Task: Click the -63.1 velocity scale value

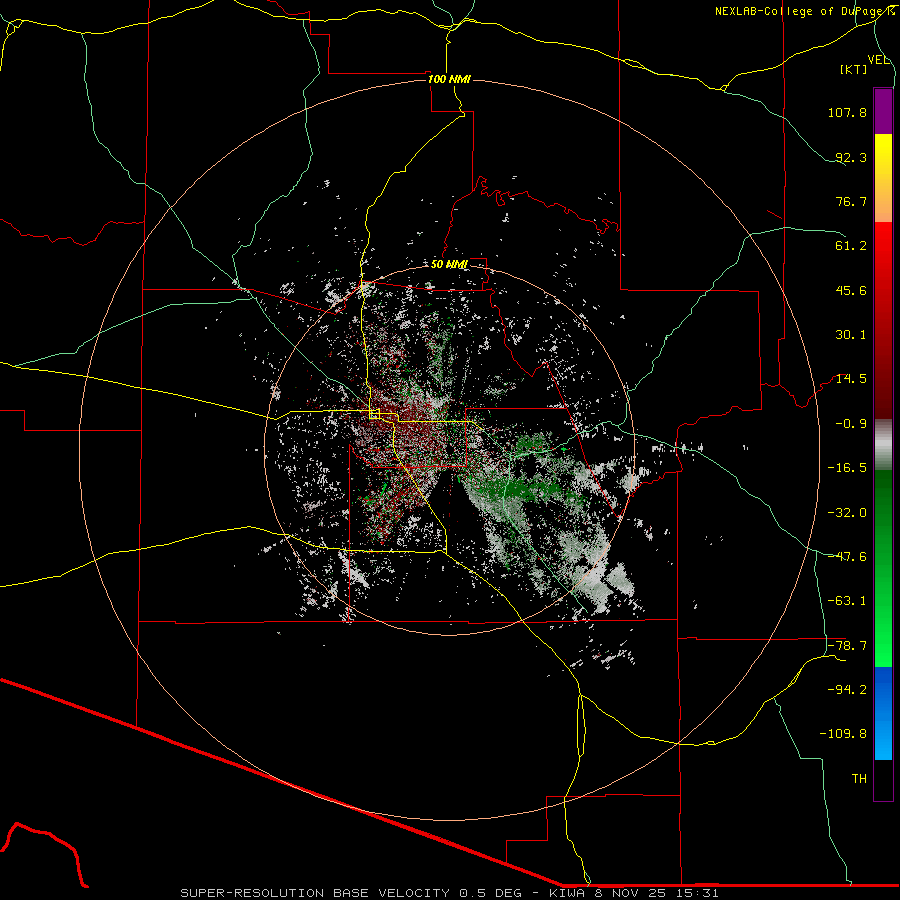Action: 847,601
